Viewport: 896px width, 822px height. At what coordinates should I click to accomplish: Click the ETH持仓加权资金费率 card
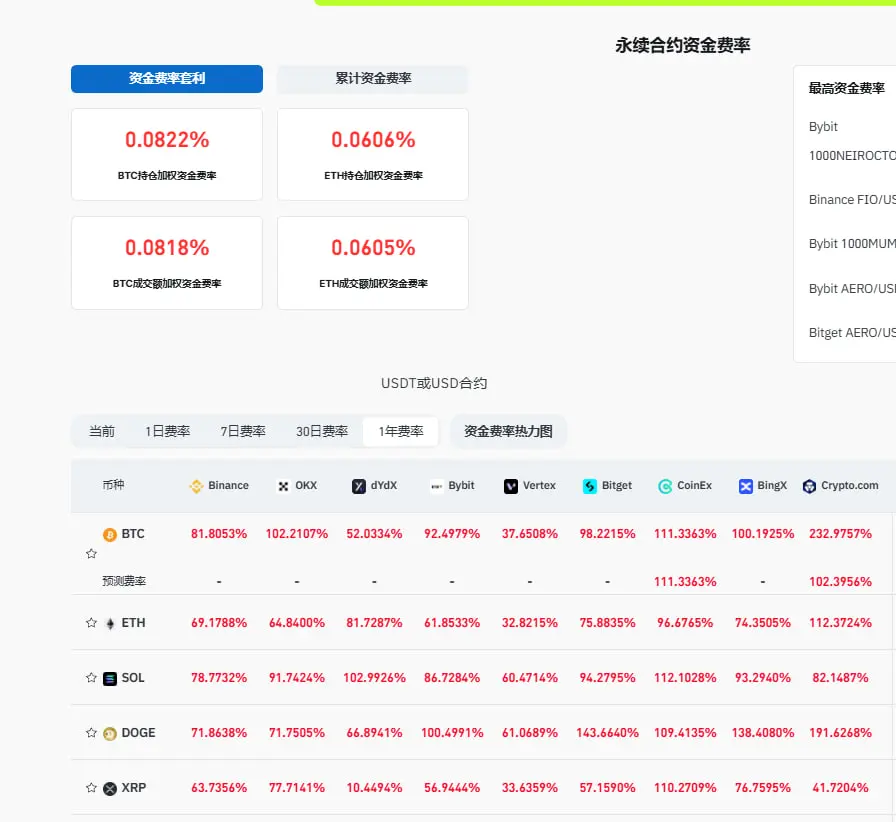373,154
